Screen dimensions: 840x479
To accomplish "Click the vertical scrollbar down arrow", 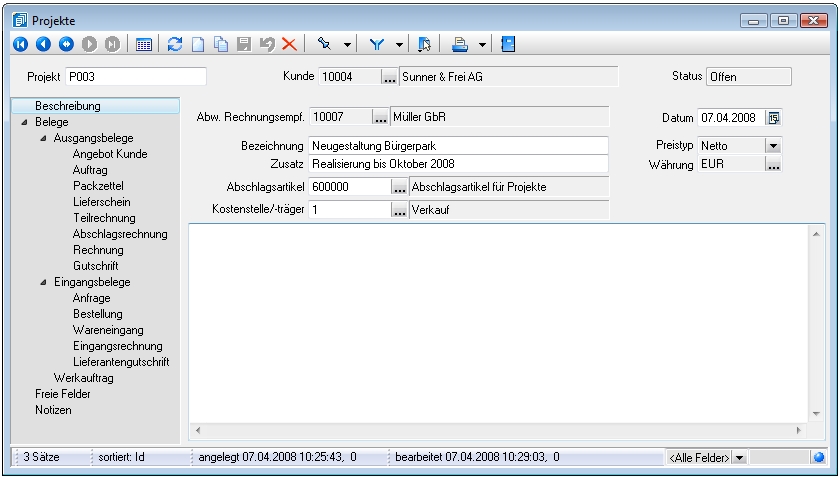I will 816,413.
